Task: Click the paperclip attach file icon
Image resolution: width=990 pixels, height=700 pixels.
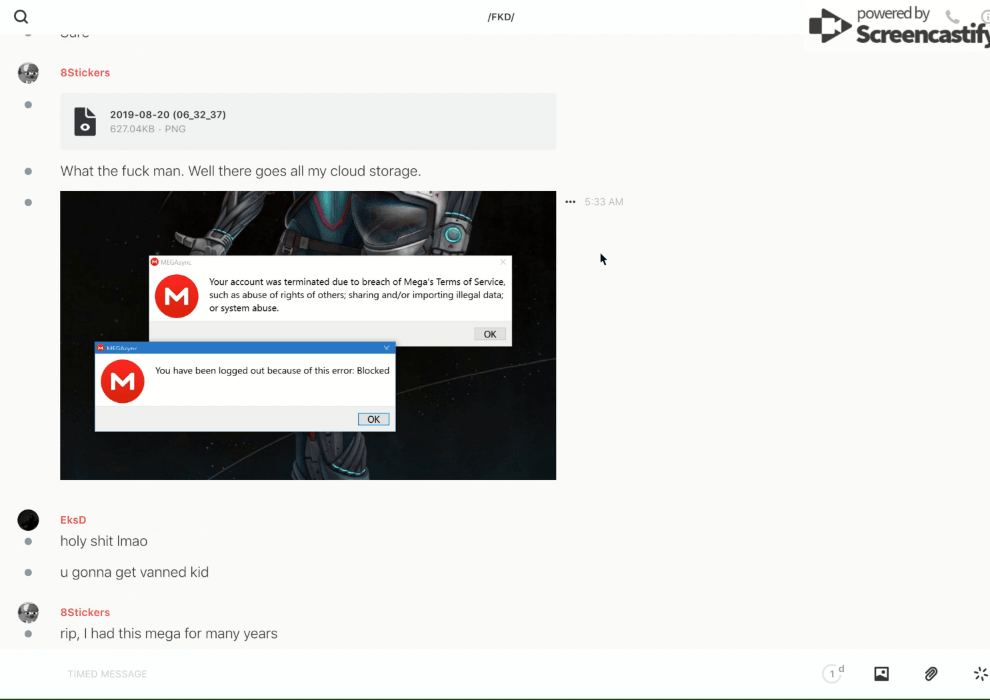Action: [x=931, y=674]
